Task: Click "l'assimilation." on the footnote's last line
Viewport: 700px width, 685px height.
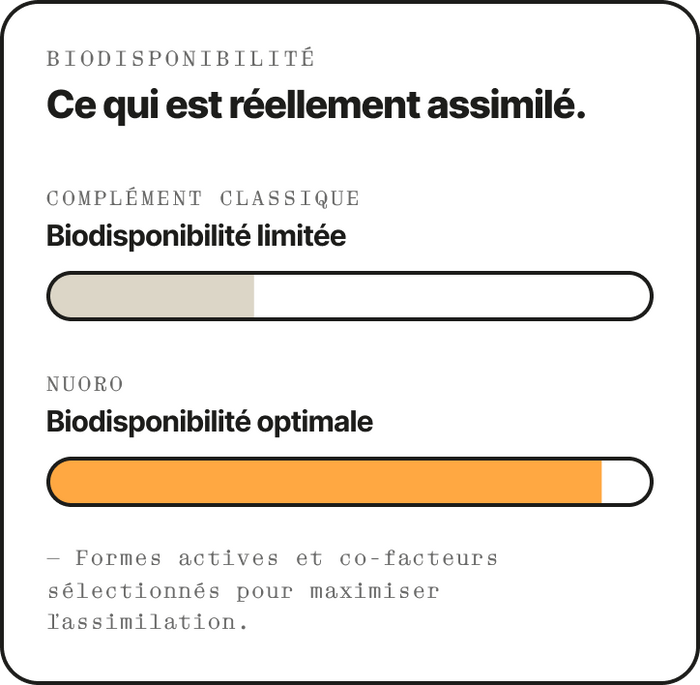Action: (x=147, y=622)
